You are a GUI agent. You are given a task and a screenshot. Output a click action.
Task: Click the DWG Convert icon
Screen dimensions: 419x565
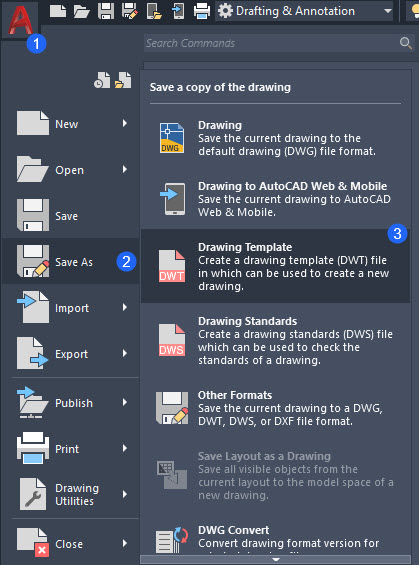click(x=172, y=539)
